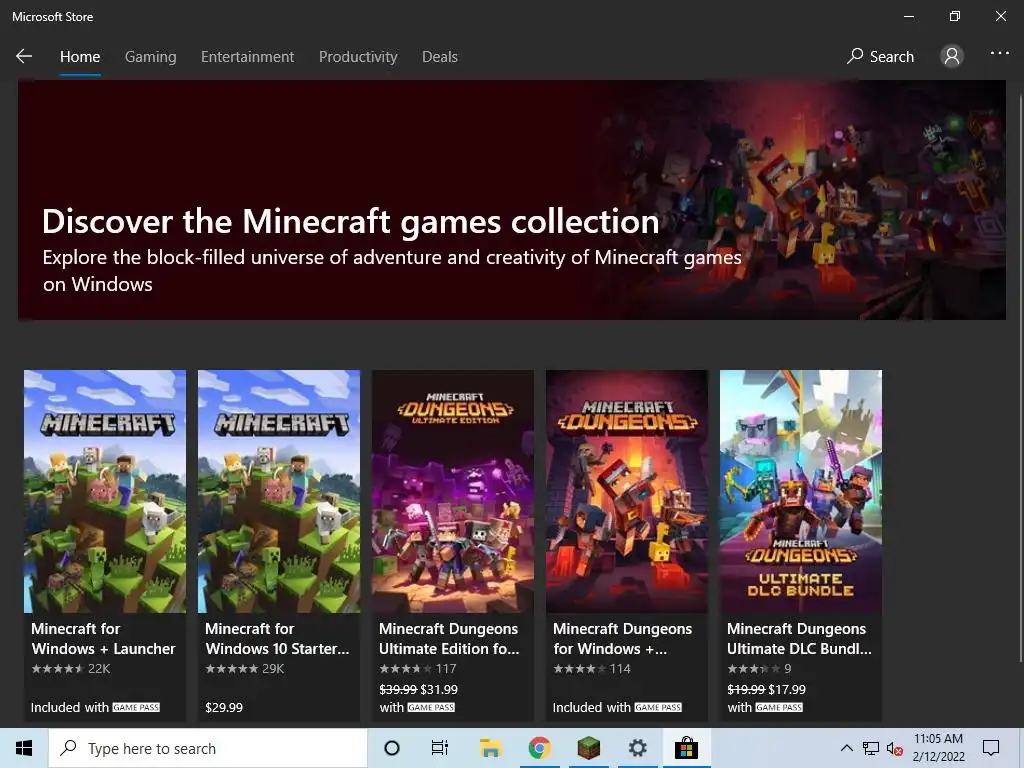Click in the Type here to search box

tap(208, 748)
